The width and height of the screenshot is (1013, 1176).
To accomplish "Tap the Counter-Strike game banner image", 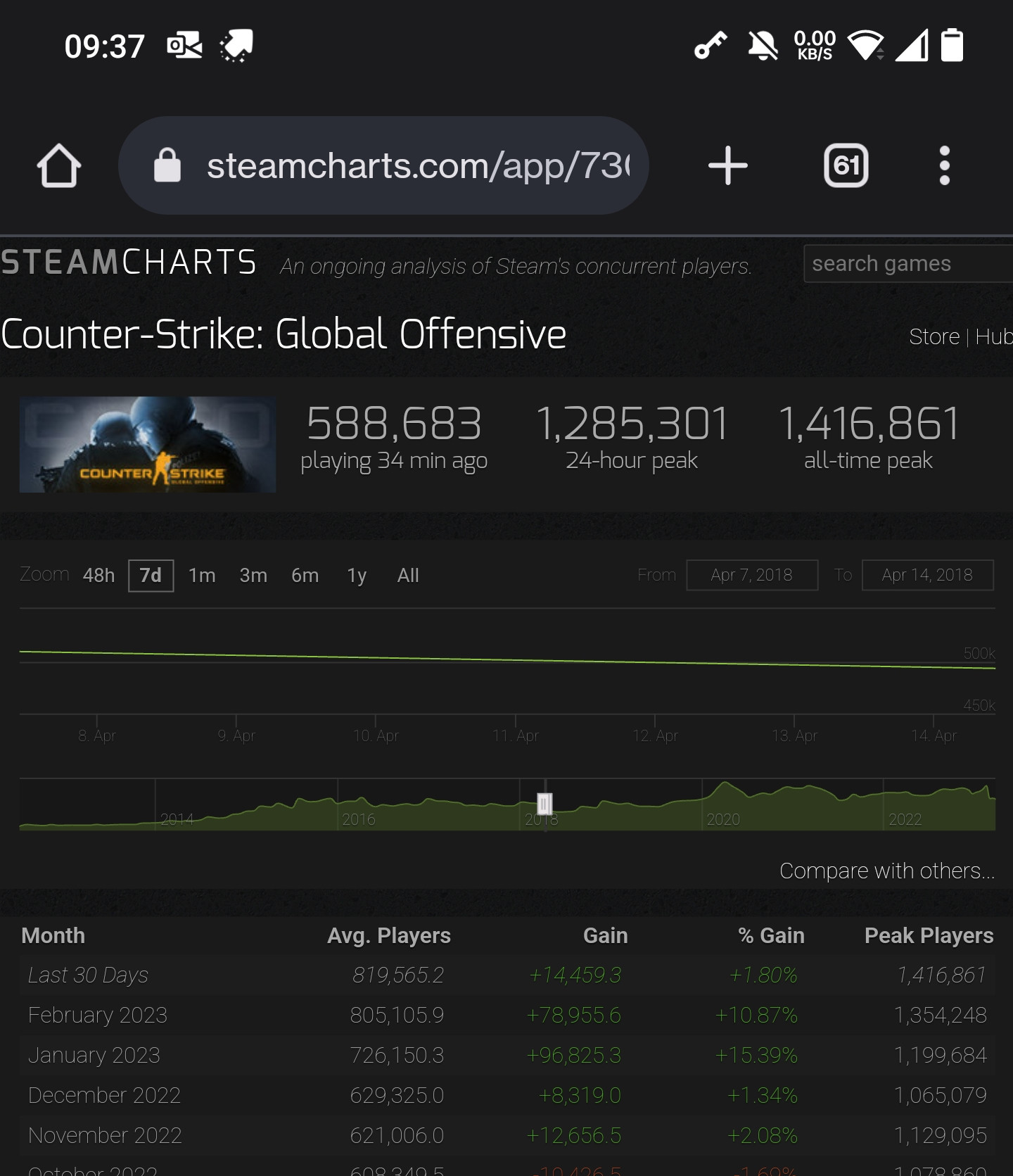I will click(148, 444).
